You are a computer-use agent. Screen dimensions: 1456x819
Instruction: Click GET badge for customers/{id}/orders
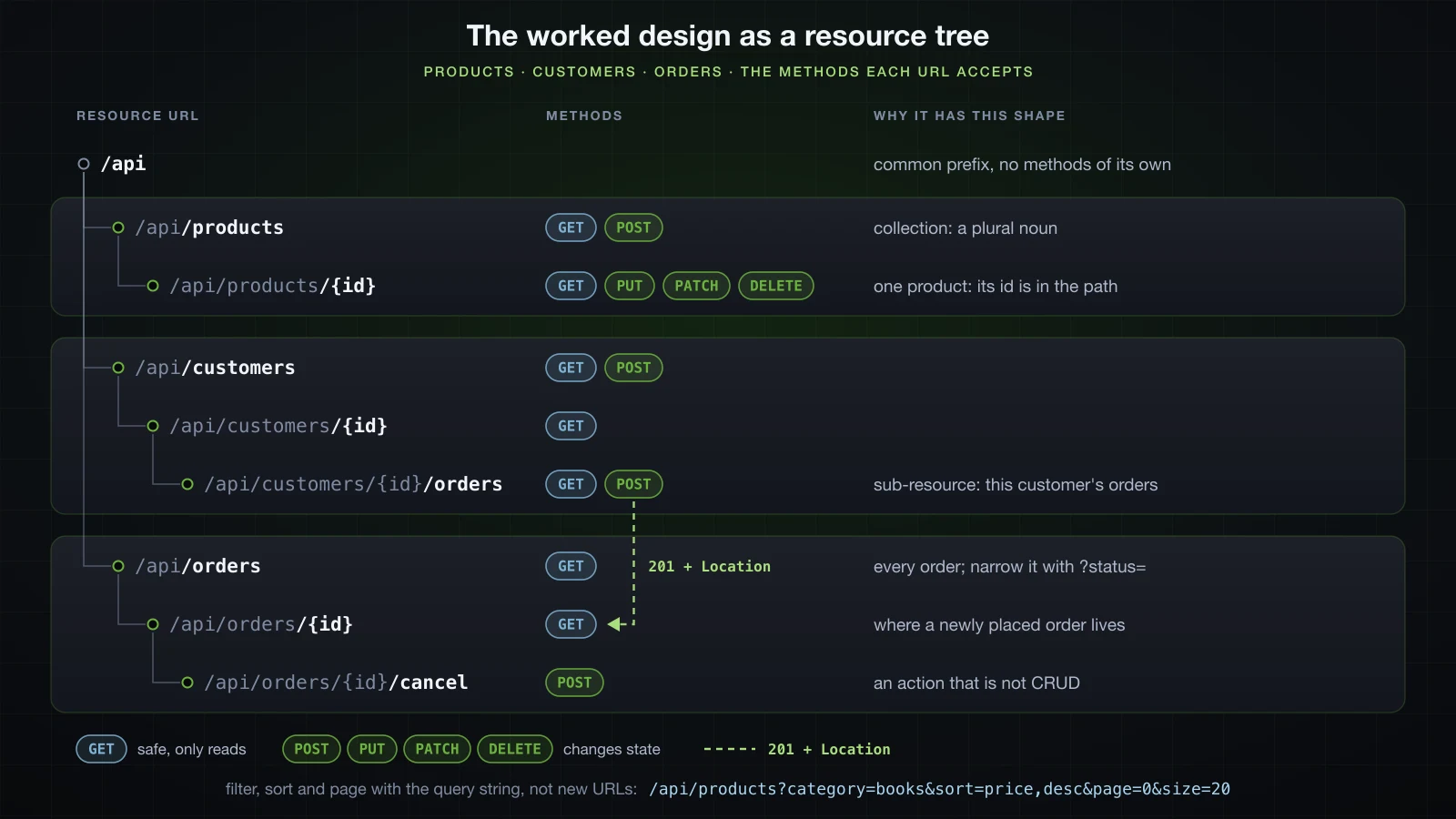[571, 484]
